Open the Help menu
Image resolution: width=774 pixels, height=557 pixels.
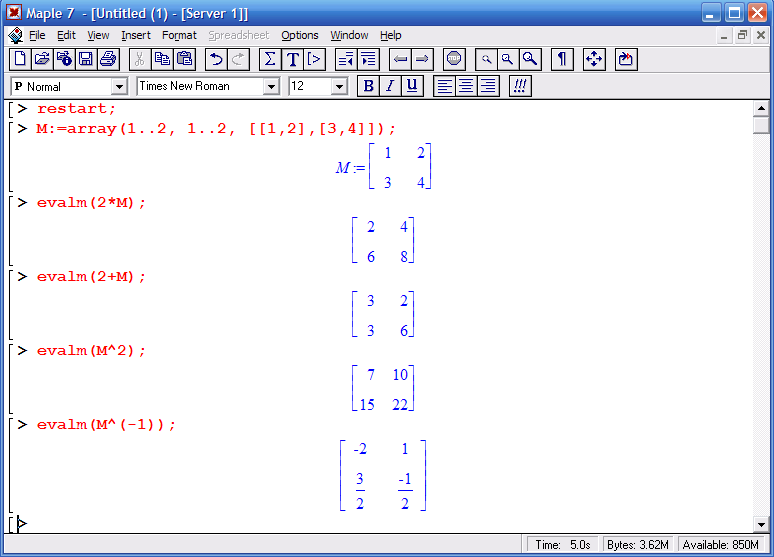point(390,36)
